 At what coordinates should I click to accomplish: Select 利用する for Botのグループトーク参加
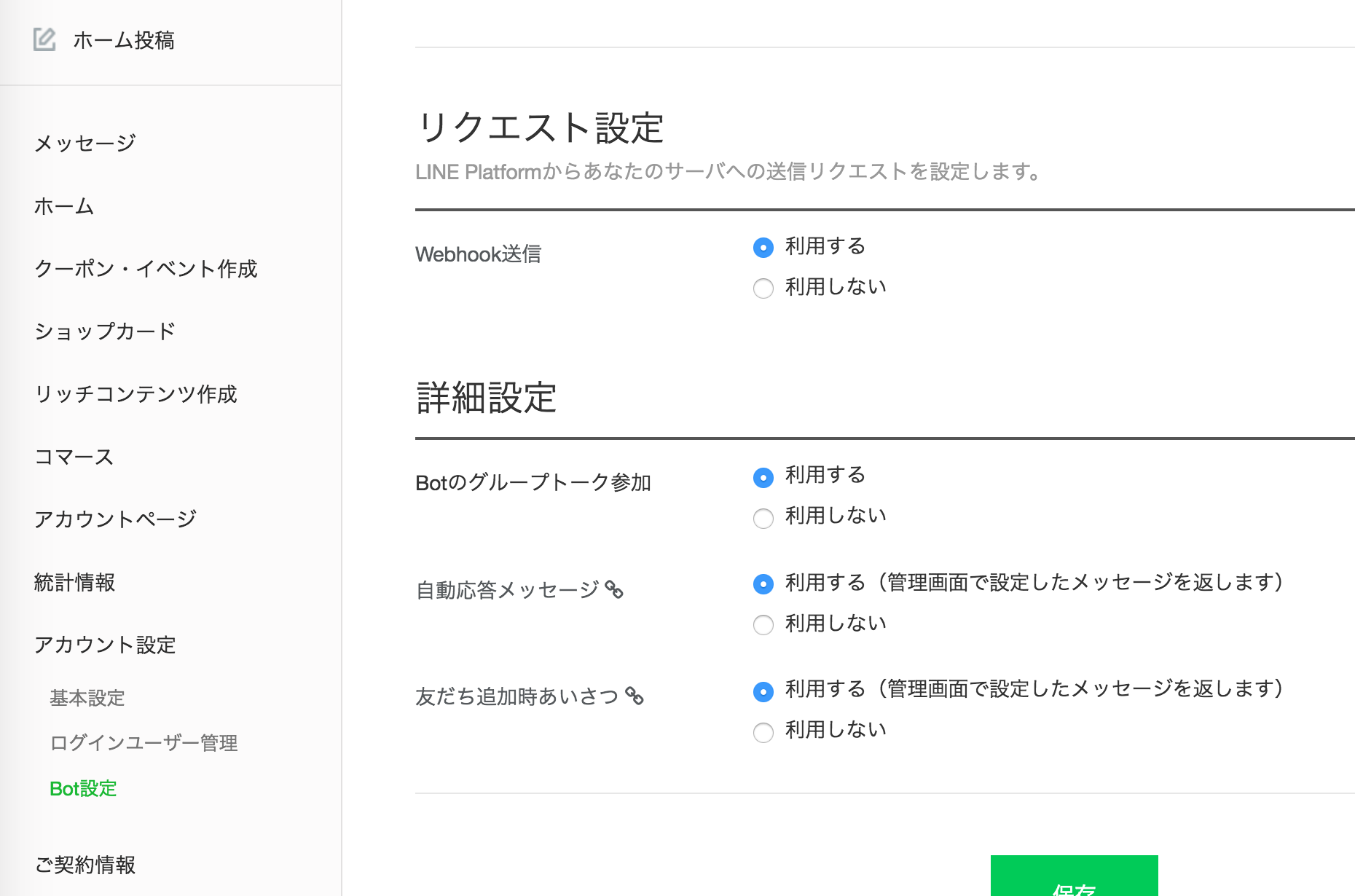tap(763, 476)
